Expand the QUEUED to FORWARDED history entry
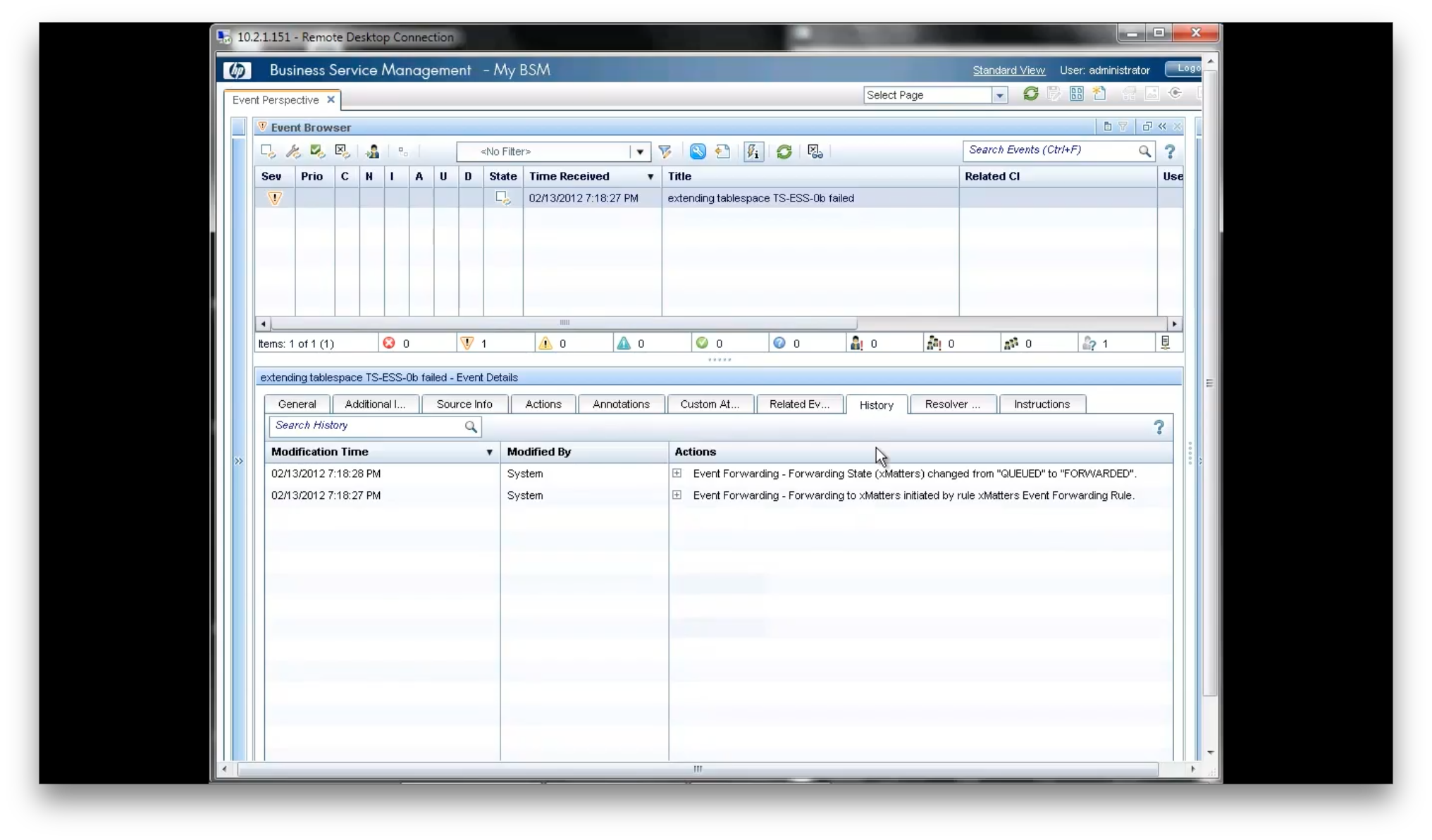 pyautogui.click(x=677, y=473)
